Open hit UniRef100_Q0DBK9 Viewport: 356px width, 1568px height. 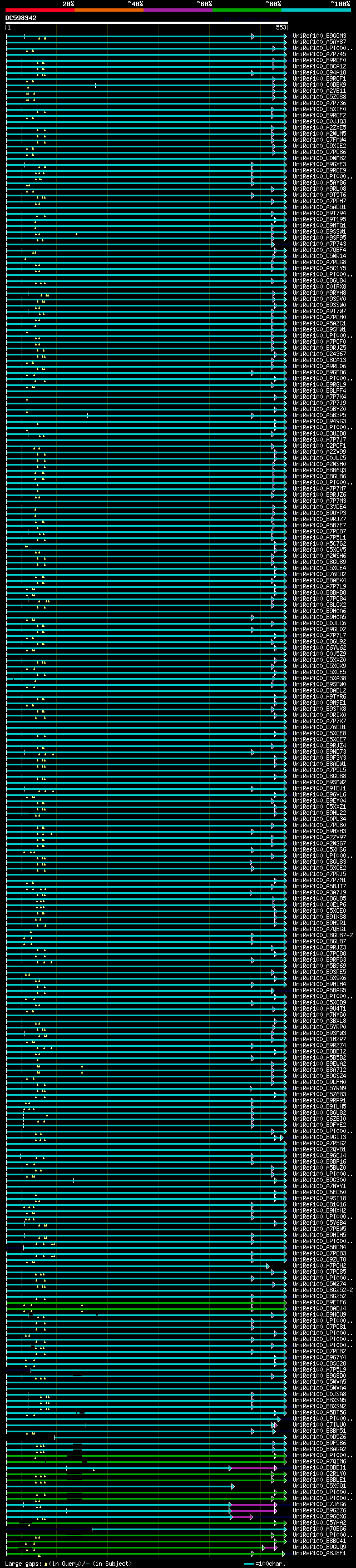click(x=319, y=85)
